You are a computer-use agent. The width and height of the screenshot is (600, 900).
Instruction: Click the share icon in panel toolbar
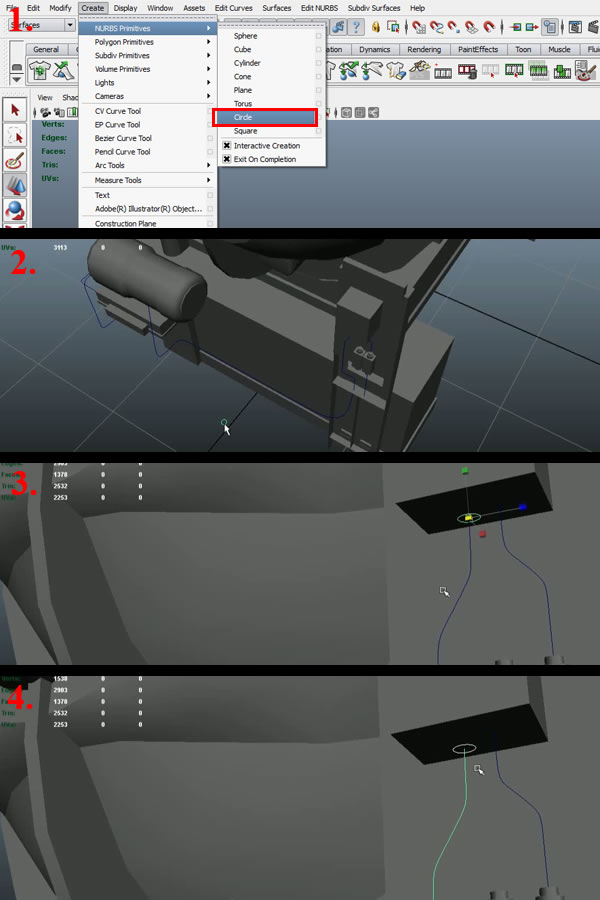click(x=373, y=112)
